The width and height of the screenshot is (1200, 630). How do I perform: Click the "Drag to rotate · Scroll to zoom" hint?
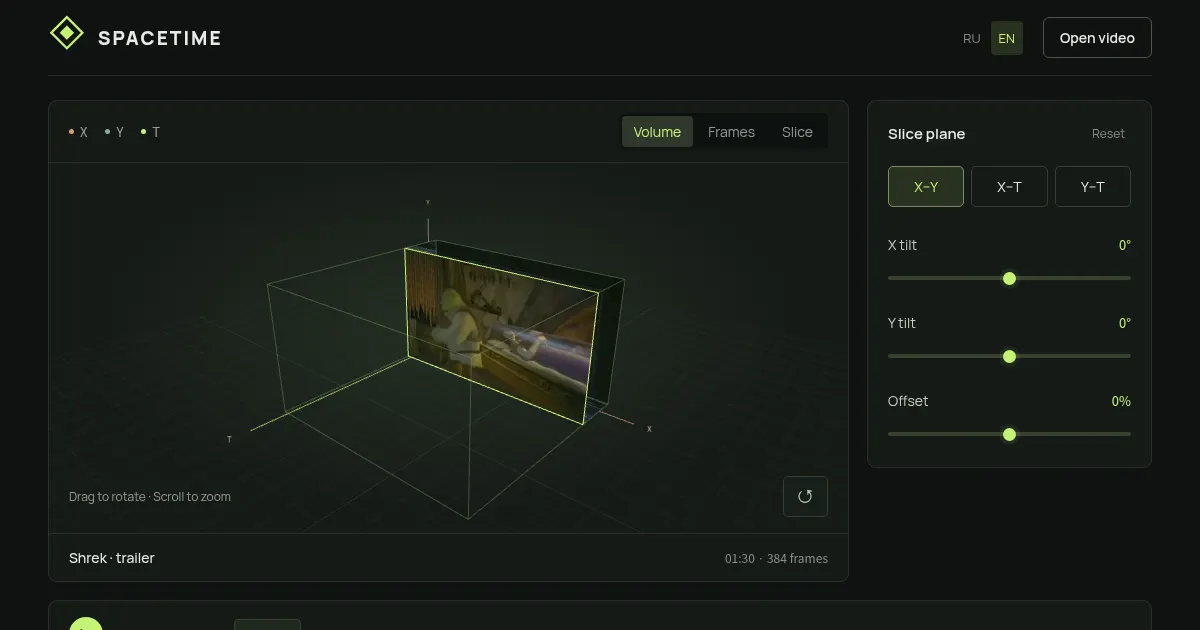click(150, 496)
